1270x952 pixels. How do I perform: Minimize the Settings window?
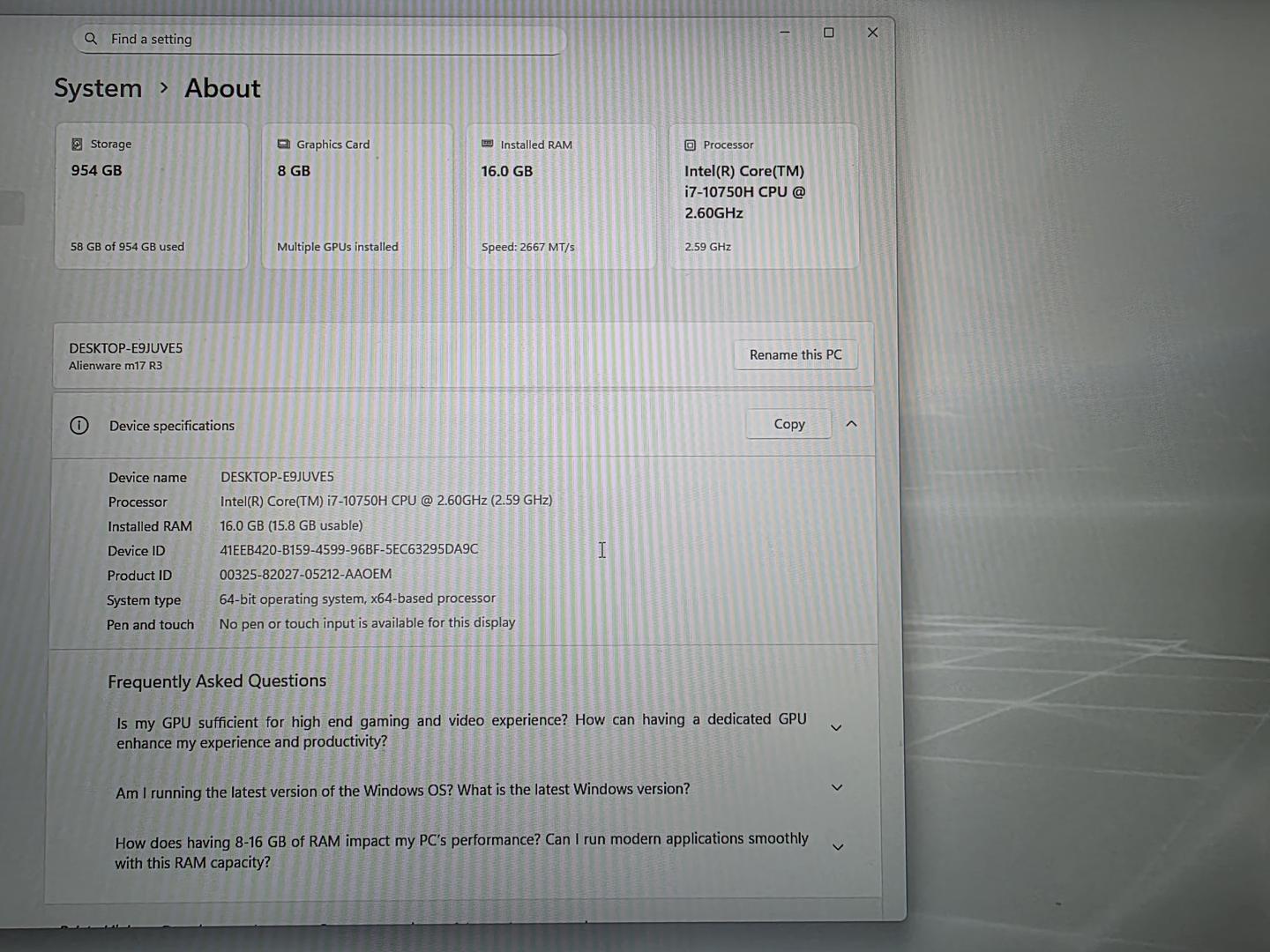784,33
